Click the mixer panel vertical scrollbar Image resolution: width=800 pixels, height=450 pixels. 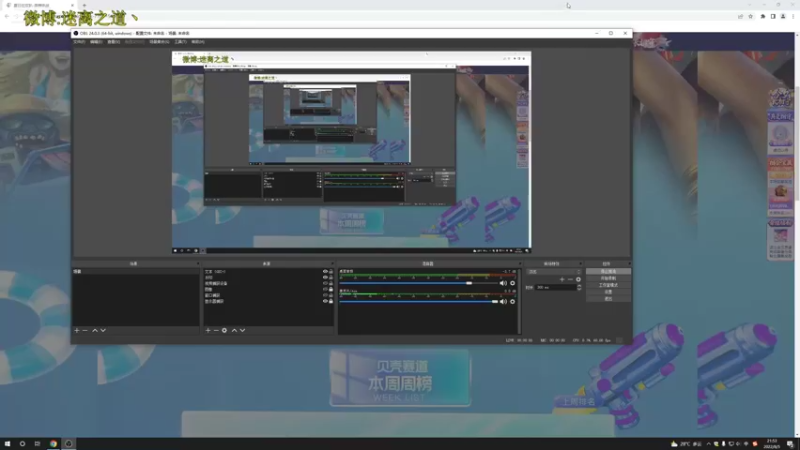point(519,301)
